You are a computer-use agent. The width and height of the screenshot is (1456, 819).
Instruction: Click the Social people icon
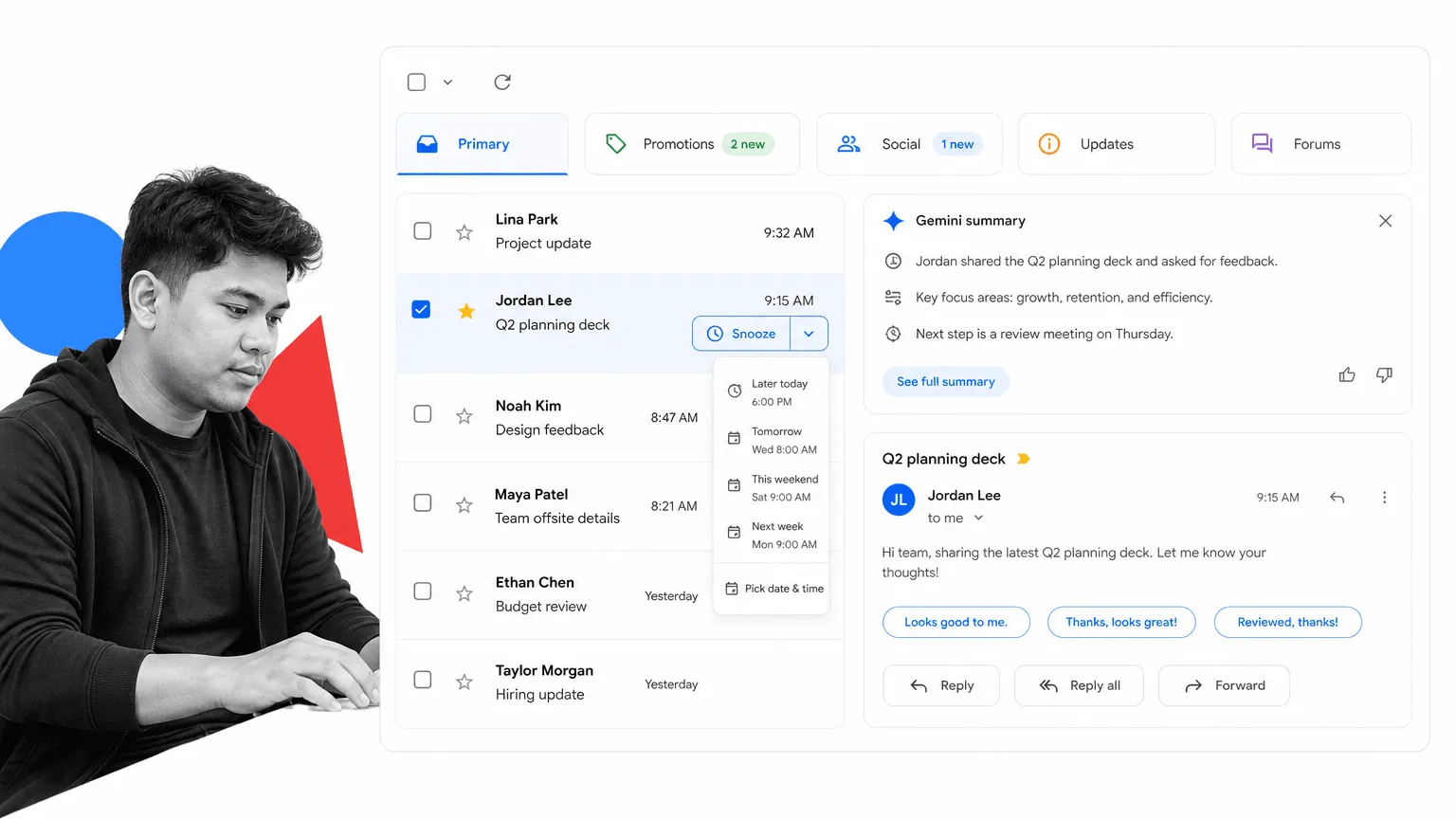848,144
